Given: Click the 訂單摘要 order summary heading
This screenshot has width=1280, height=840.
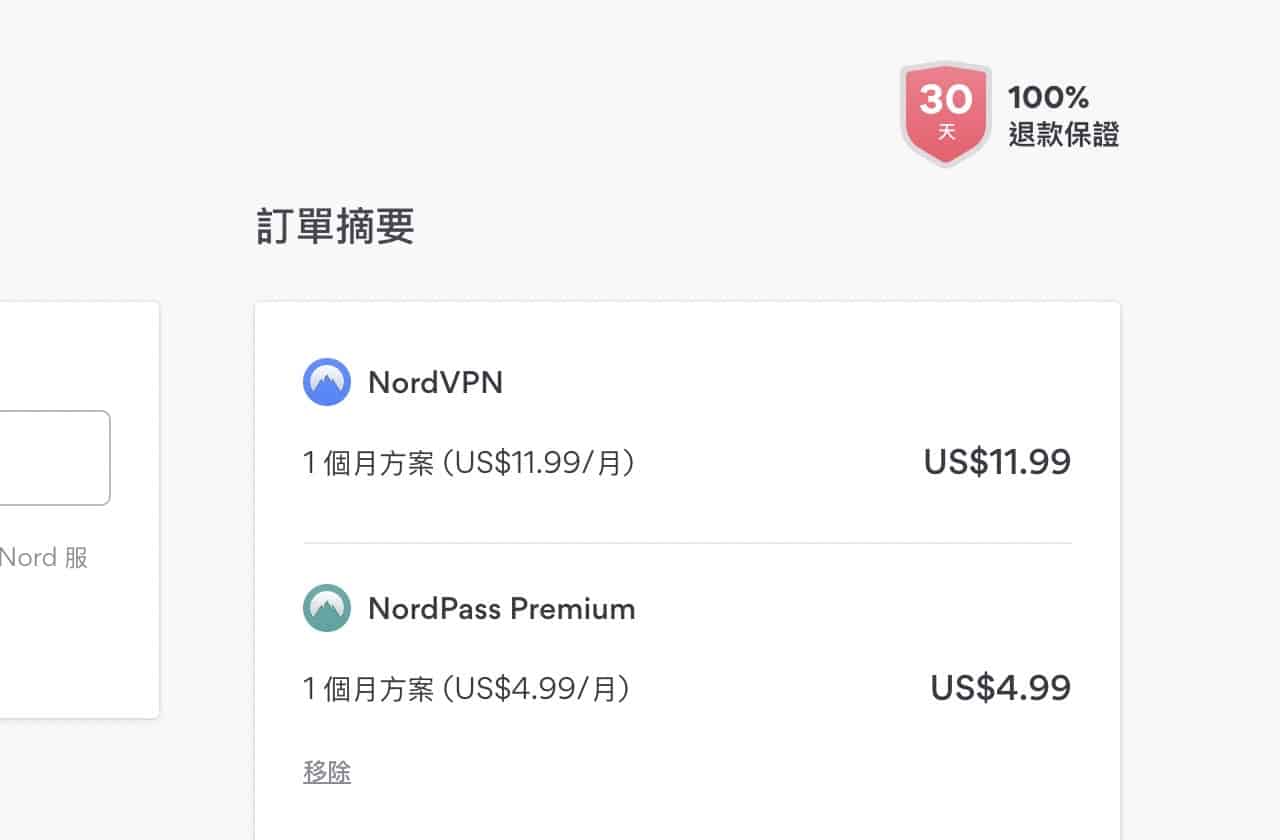Looking at the screenshot, I should (335, 228).
